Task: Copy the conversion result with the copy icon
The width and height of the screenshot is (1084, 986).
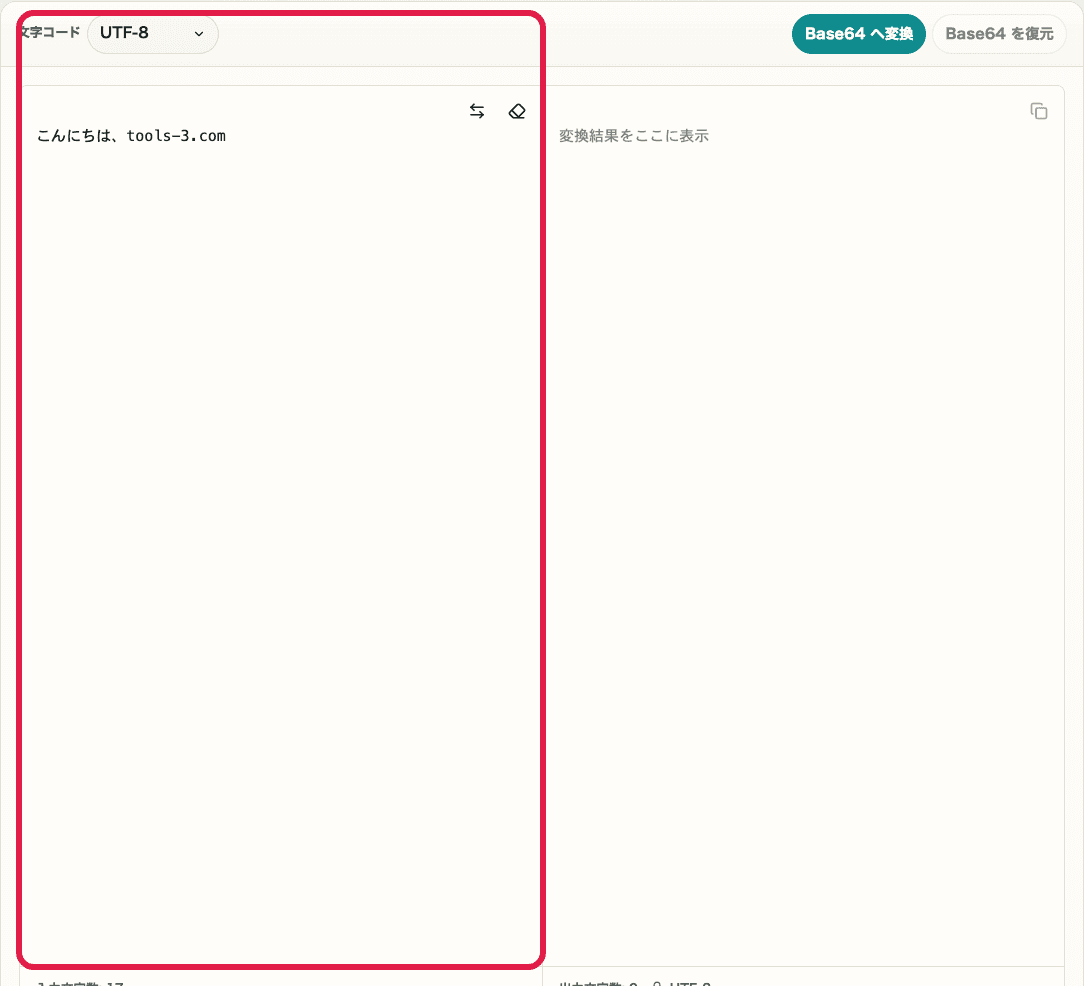Action: (1039, 112)
